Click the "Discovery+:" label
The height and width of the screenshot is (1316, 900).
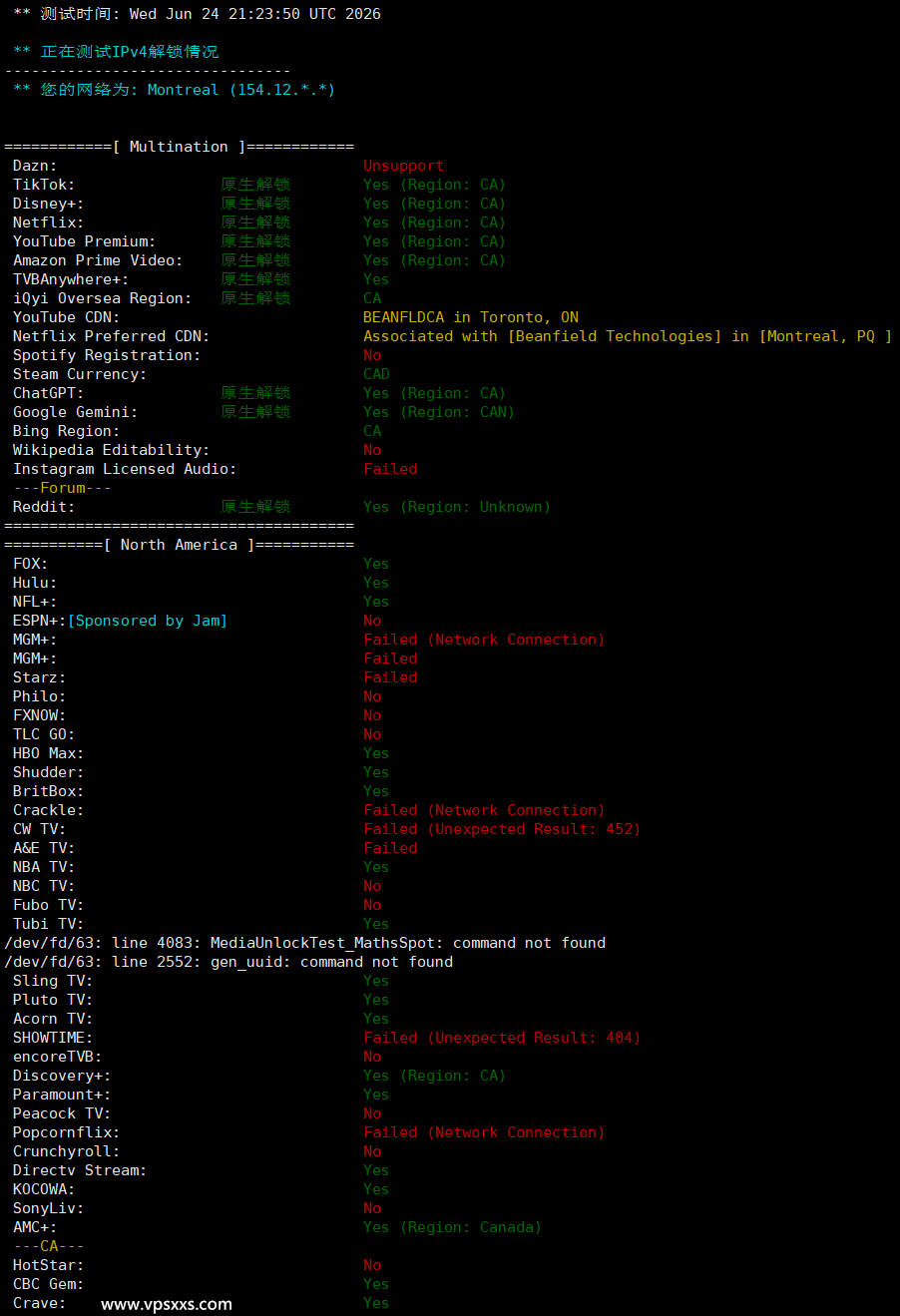62,1076
